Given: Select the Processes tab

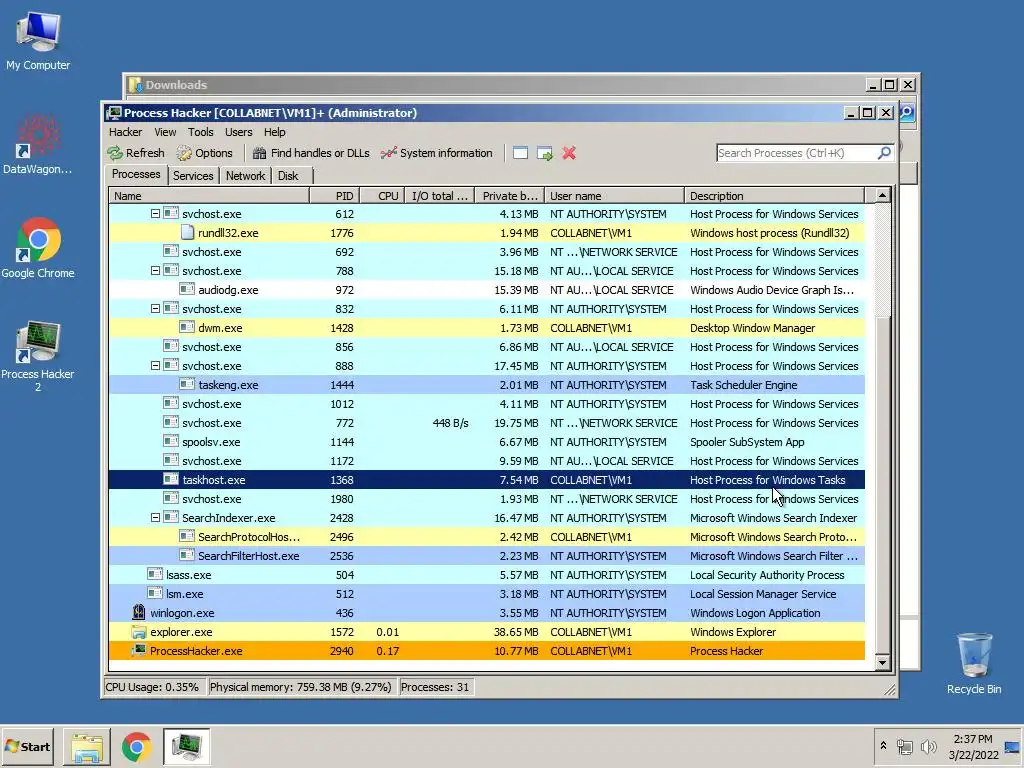Looking at the screenshot, I should click(136, 174).
